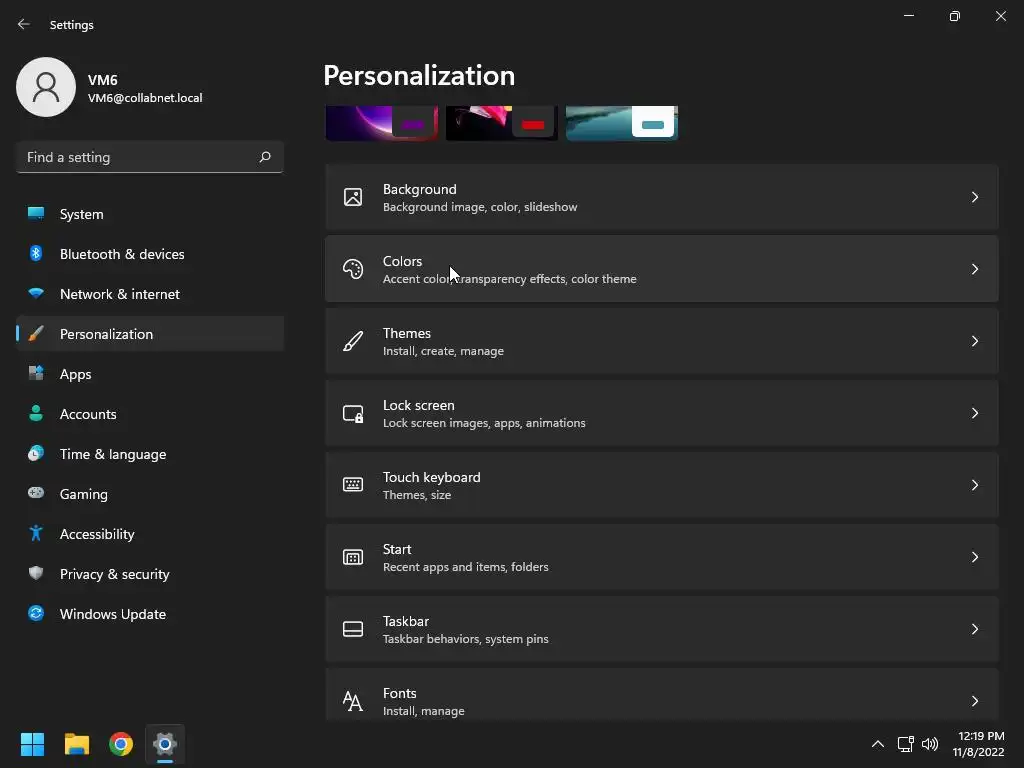
Task: Show hidden icons in system tray
Action: 877,744
